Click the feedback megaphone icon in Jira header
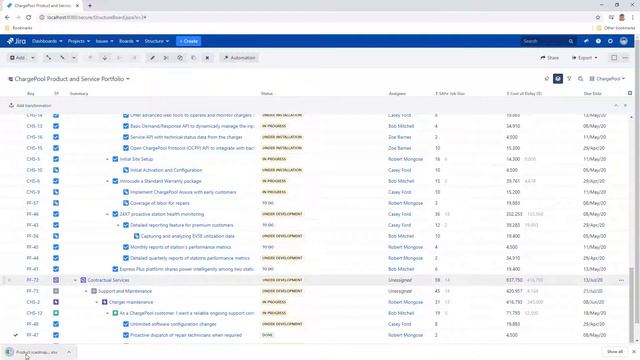This screenshot has width=640, height=360. (x=587, y=41)
